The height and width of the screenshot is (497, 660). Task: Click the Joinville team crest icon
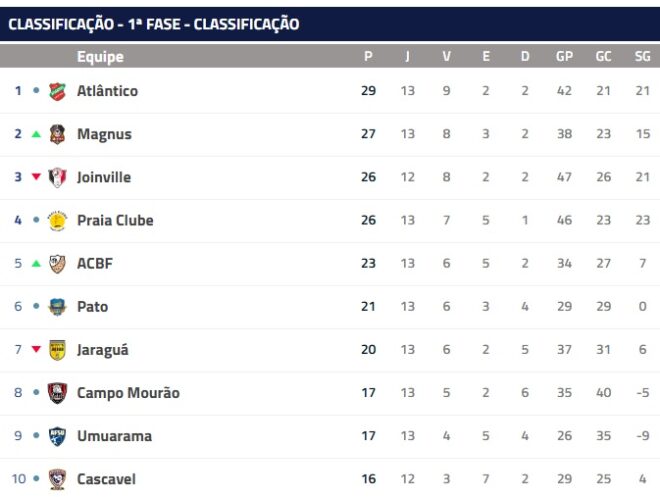[x=57, y=178]
